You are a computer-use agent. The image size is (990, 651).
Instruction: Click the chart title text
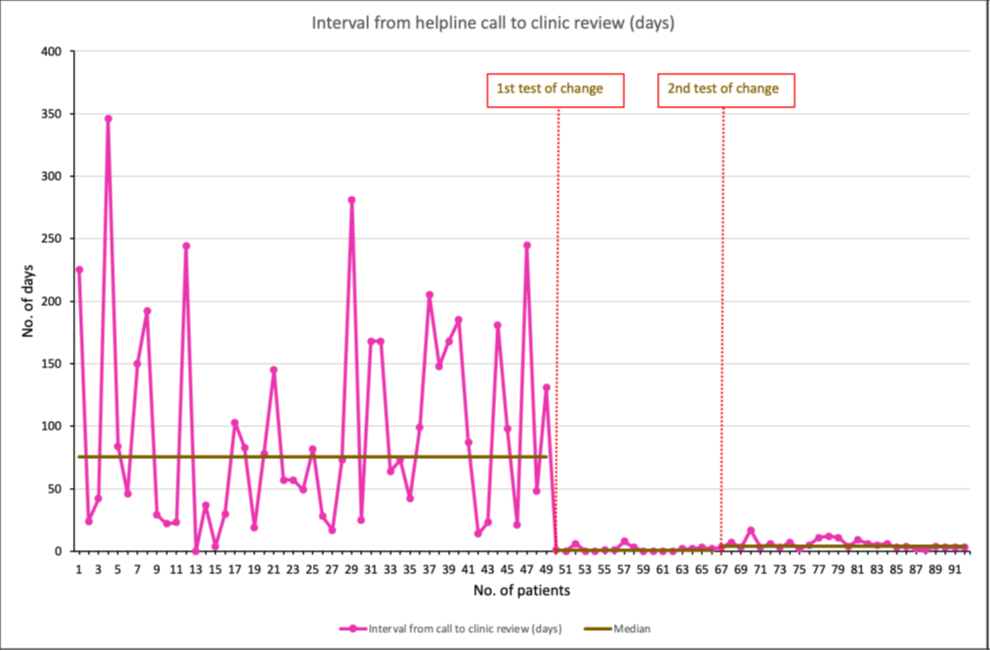tap(495, 24)
